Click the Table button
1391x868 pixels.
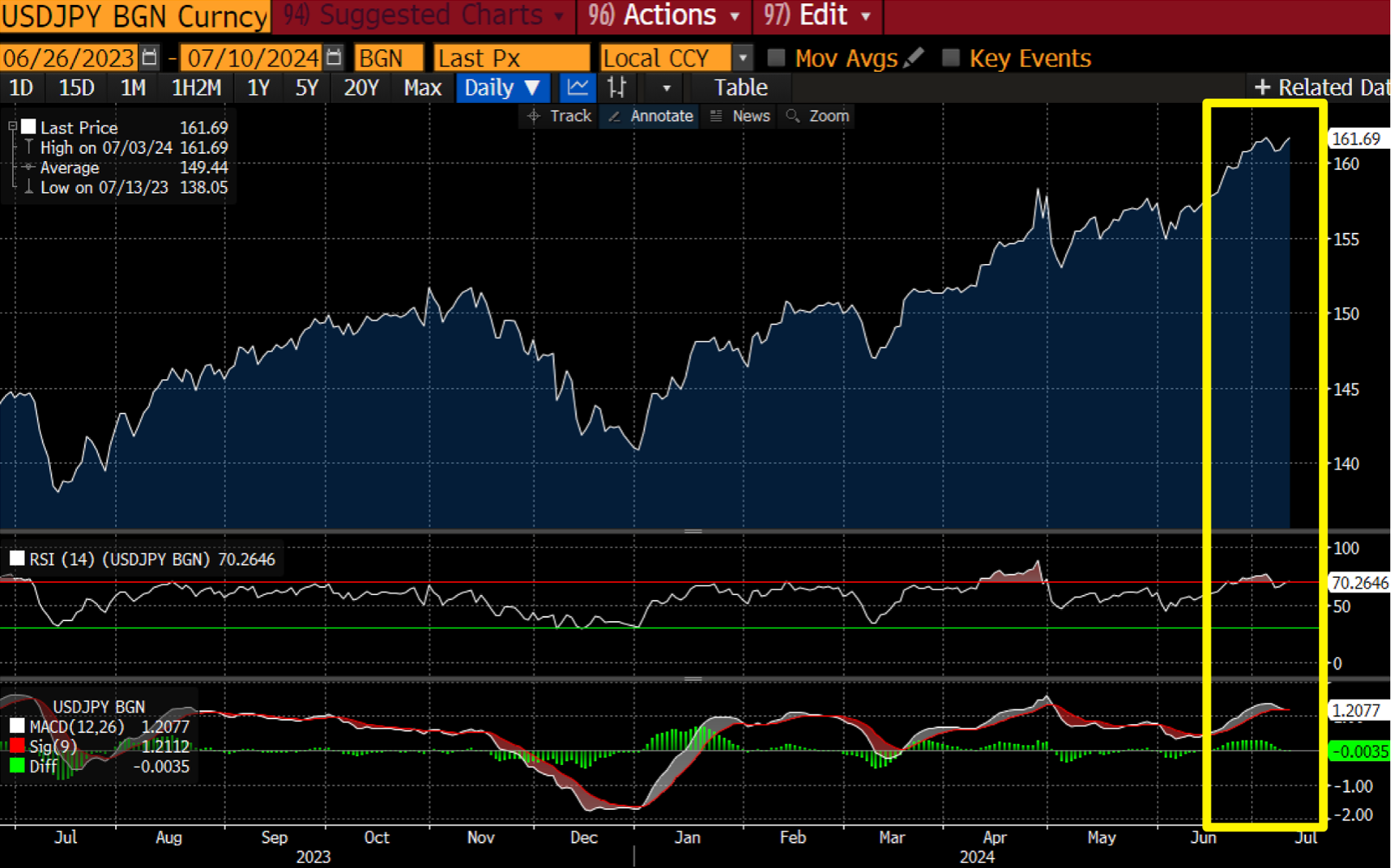coord(740,87)
